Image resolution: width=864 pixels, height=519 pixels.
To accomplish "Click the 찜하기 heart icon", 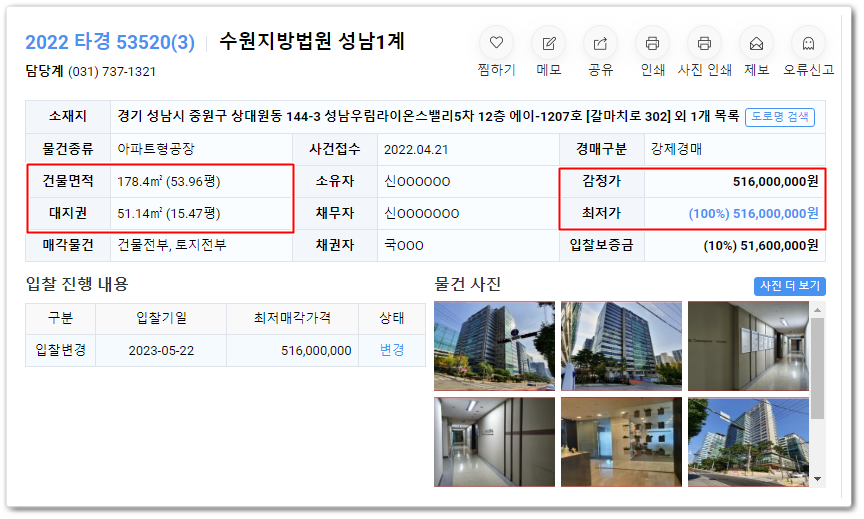I will click(x=496, y=43).
